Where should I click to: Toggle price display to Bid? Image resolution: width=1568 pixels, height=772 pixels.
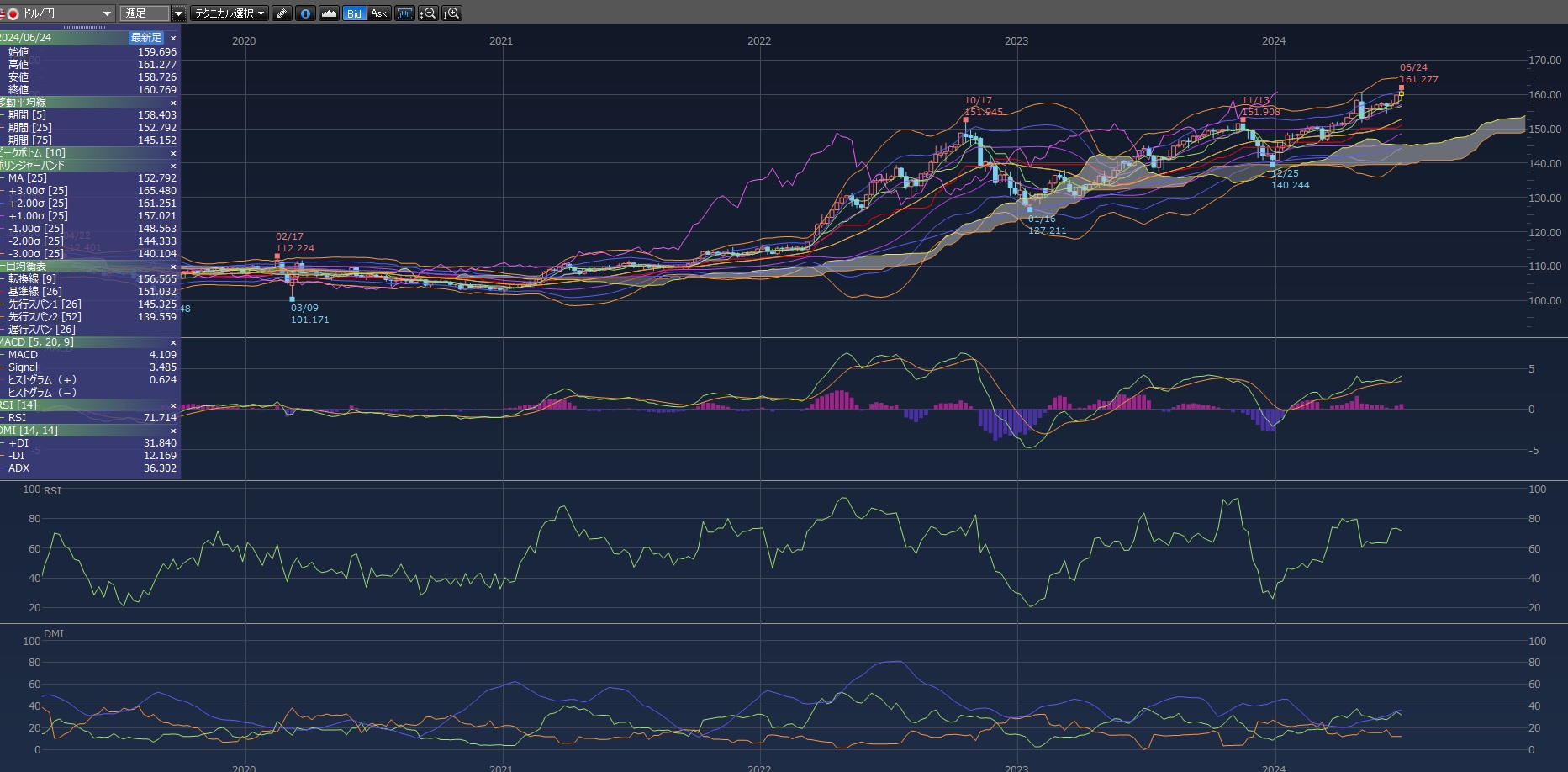point(354,13)
